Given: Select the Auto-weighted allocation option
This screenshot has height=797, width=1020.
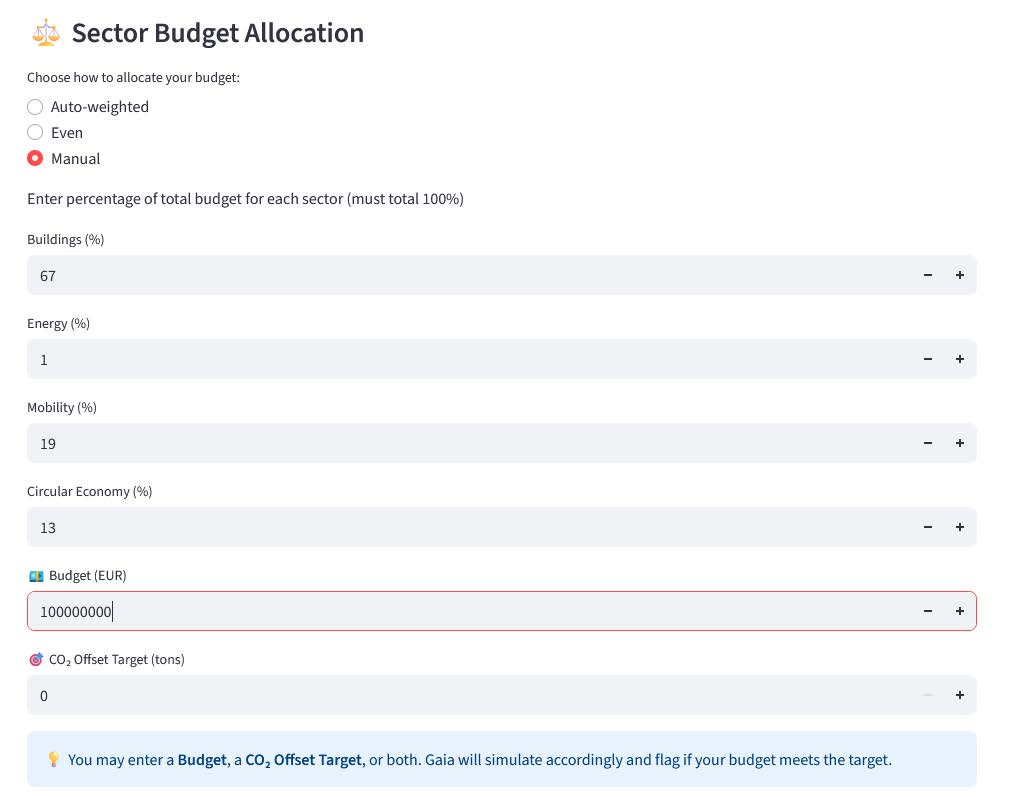Looking at the screenshot, I should tap(35, 107).
